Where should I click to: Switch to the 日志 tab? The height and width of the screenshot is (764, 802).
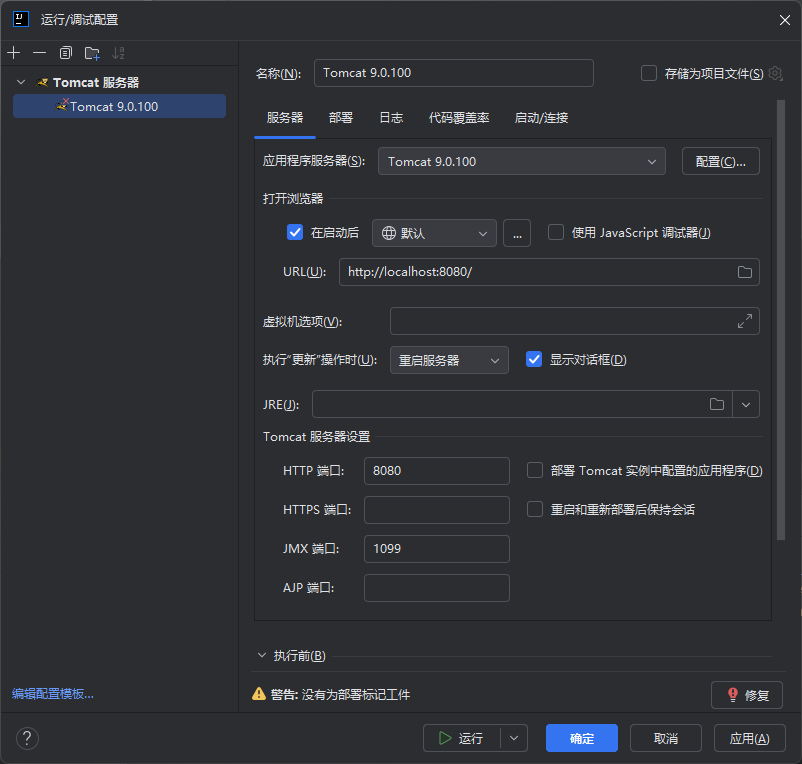pyautogui.click(x=391, y=118)
